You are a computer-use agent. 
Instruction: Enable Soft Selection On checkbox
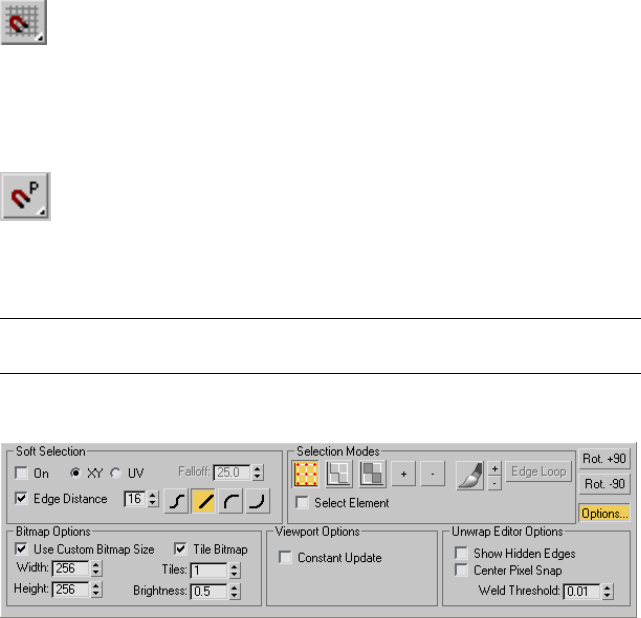[21, 473]
